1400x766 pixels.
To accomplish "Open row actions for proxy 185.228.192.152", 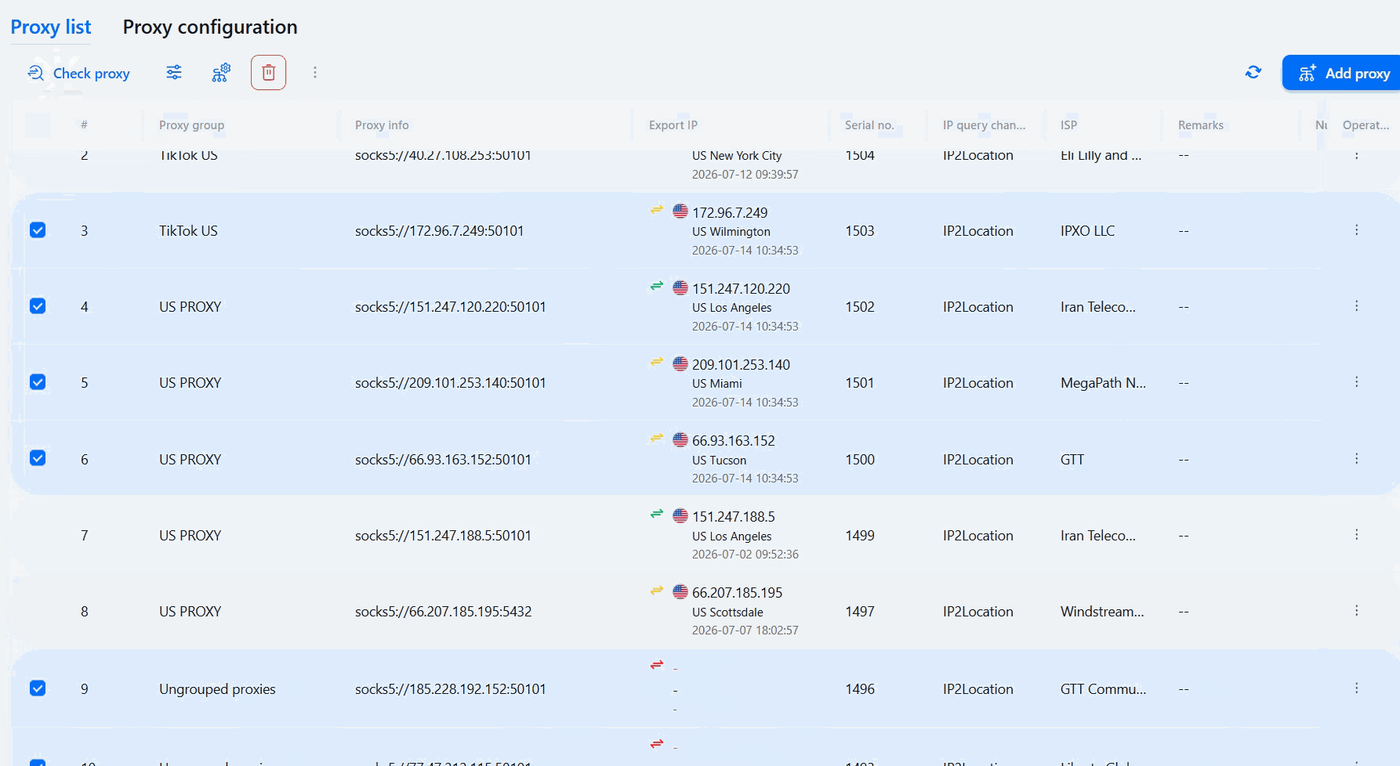I will [x=1356, y=688].
